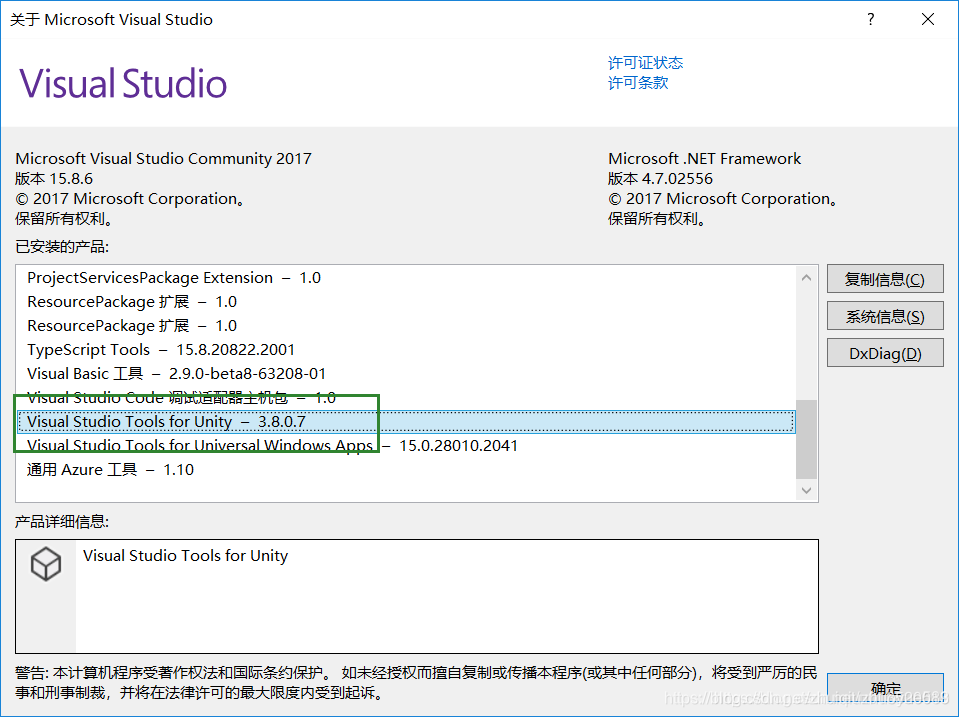Click the scrollbar up arrow of product list

pos(806,278)
